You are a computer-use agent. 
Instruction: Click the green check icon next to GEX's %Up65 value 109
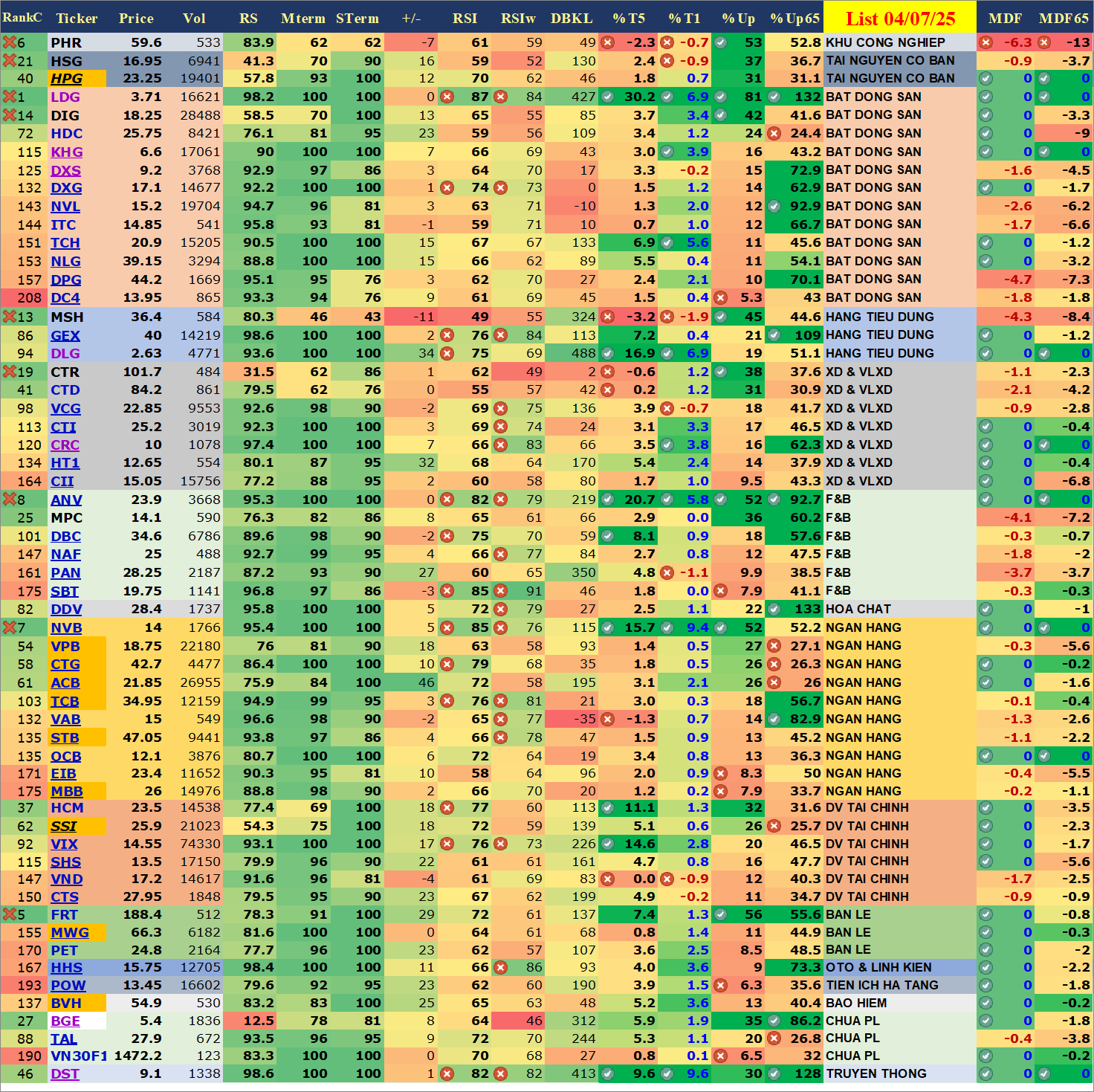[774, 335]
